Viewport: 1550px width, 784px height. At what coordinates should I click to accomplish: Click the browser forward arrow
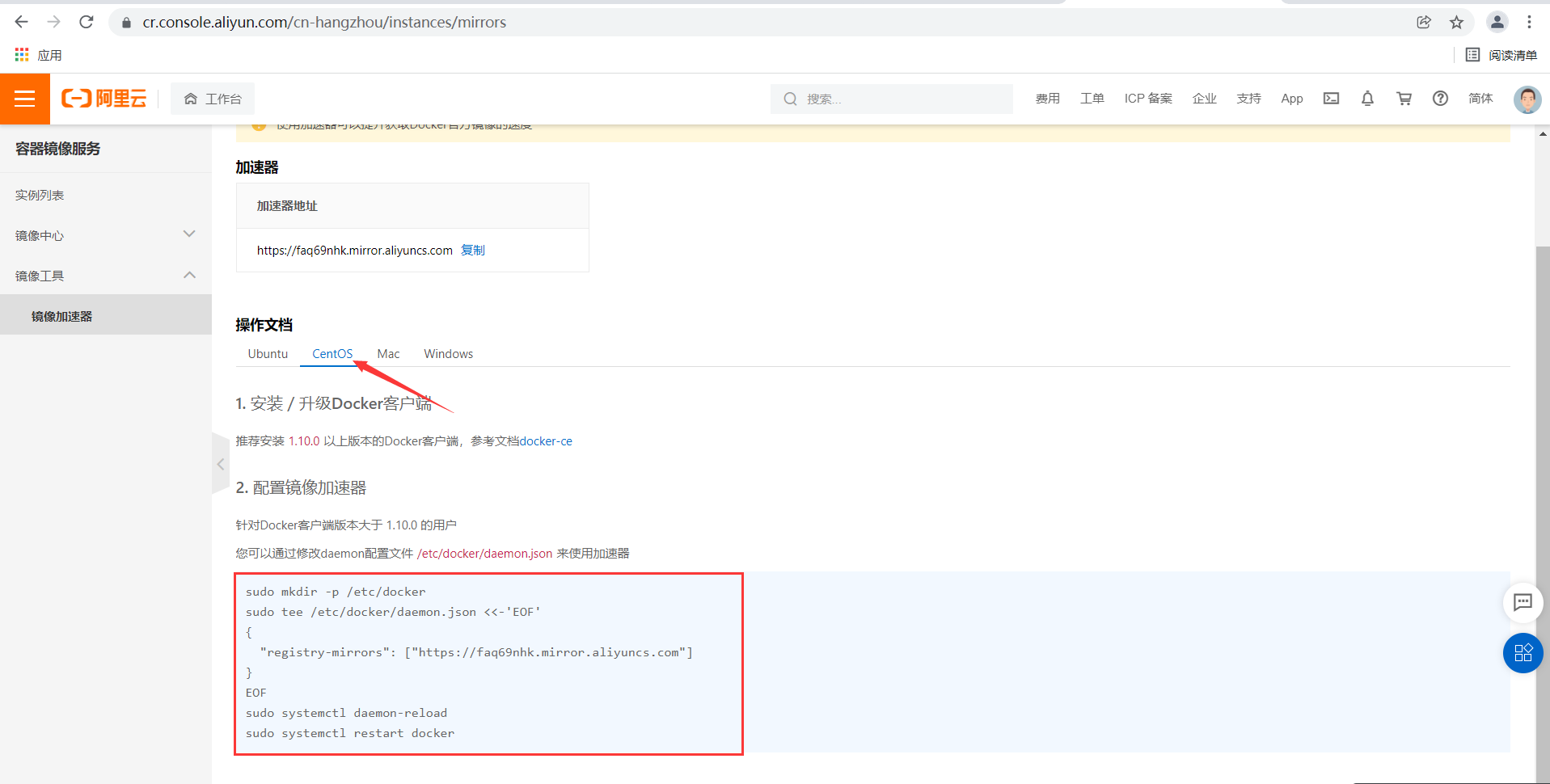[53, 22]
